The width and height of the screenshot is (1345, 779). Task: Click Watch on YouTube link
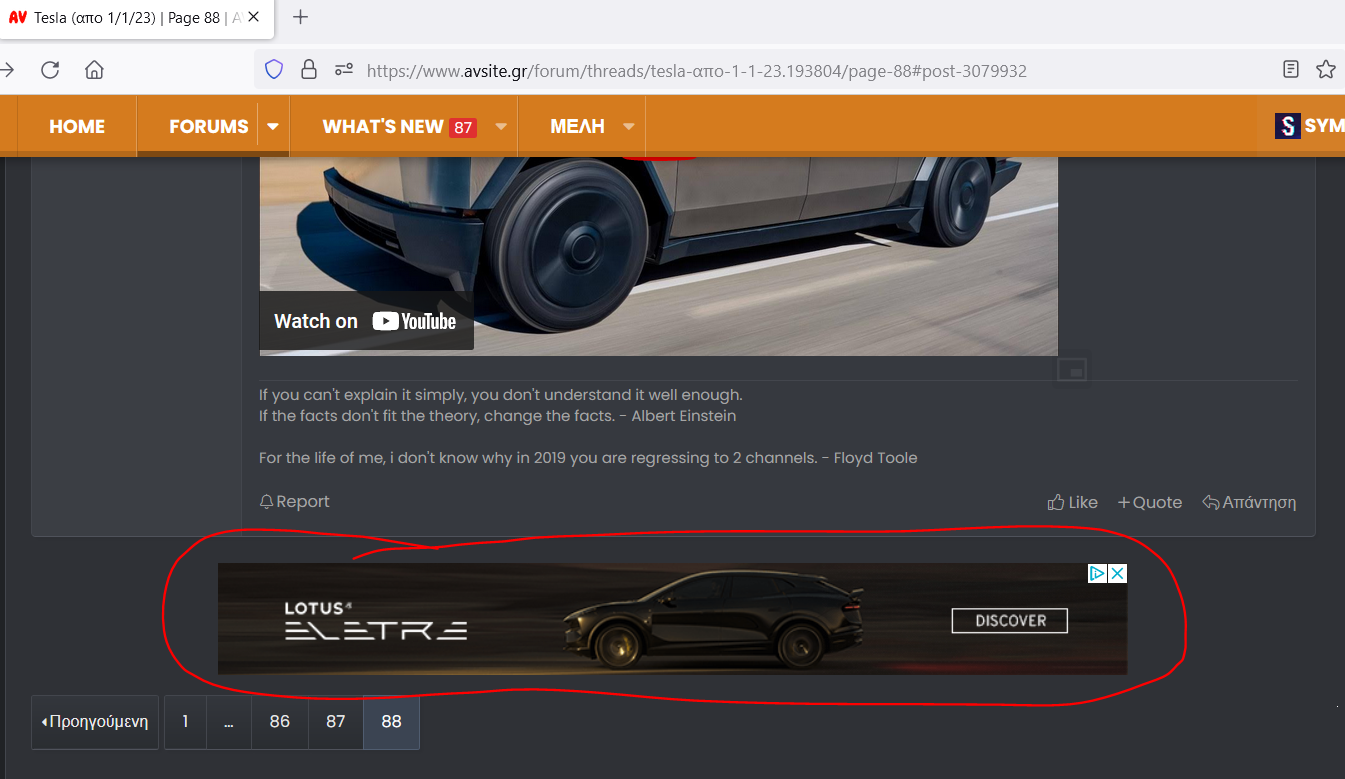pos(366,321)
